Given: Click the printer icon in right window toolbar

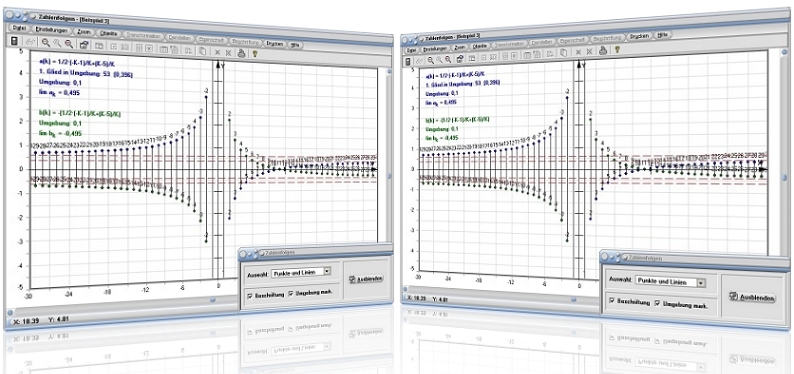Looking at the screenshot, I should tap(603, 50).
